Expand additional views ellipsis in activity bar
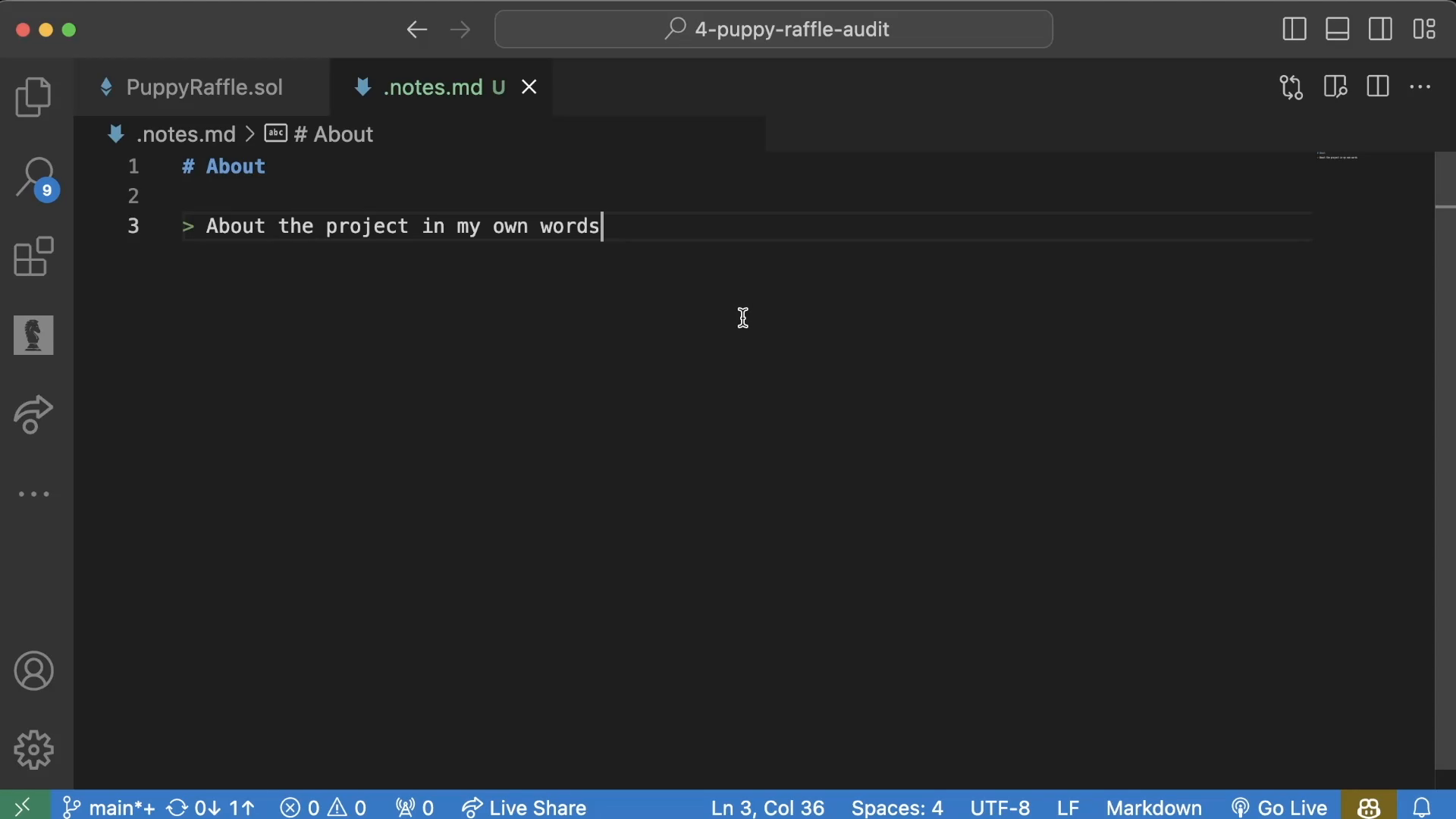This screenshot has width=1456, height=819. click(x=33, y=494)
